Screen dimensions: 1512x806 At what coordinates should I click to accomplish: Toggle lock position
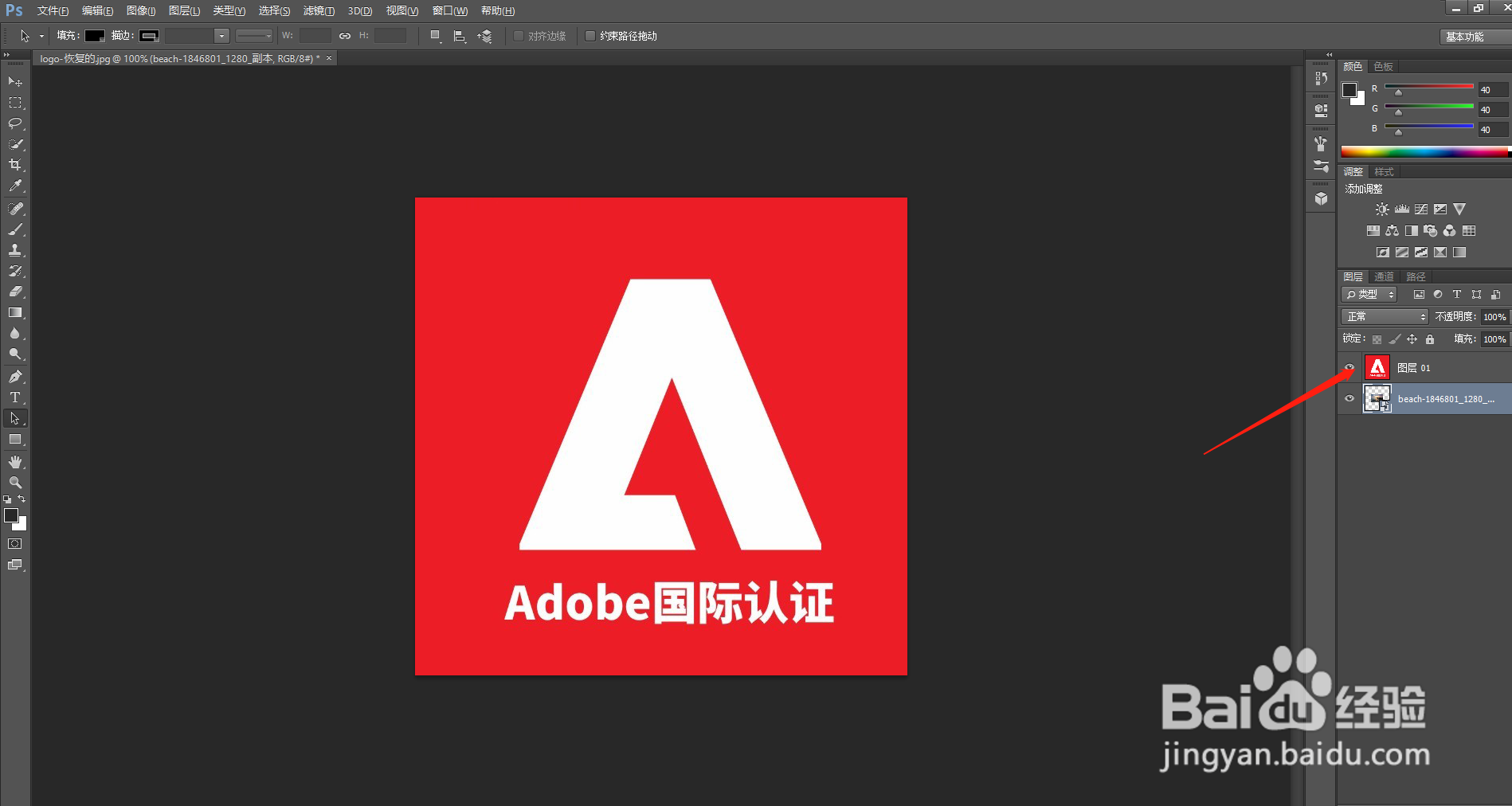1412,339
